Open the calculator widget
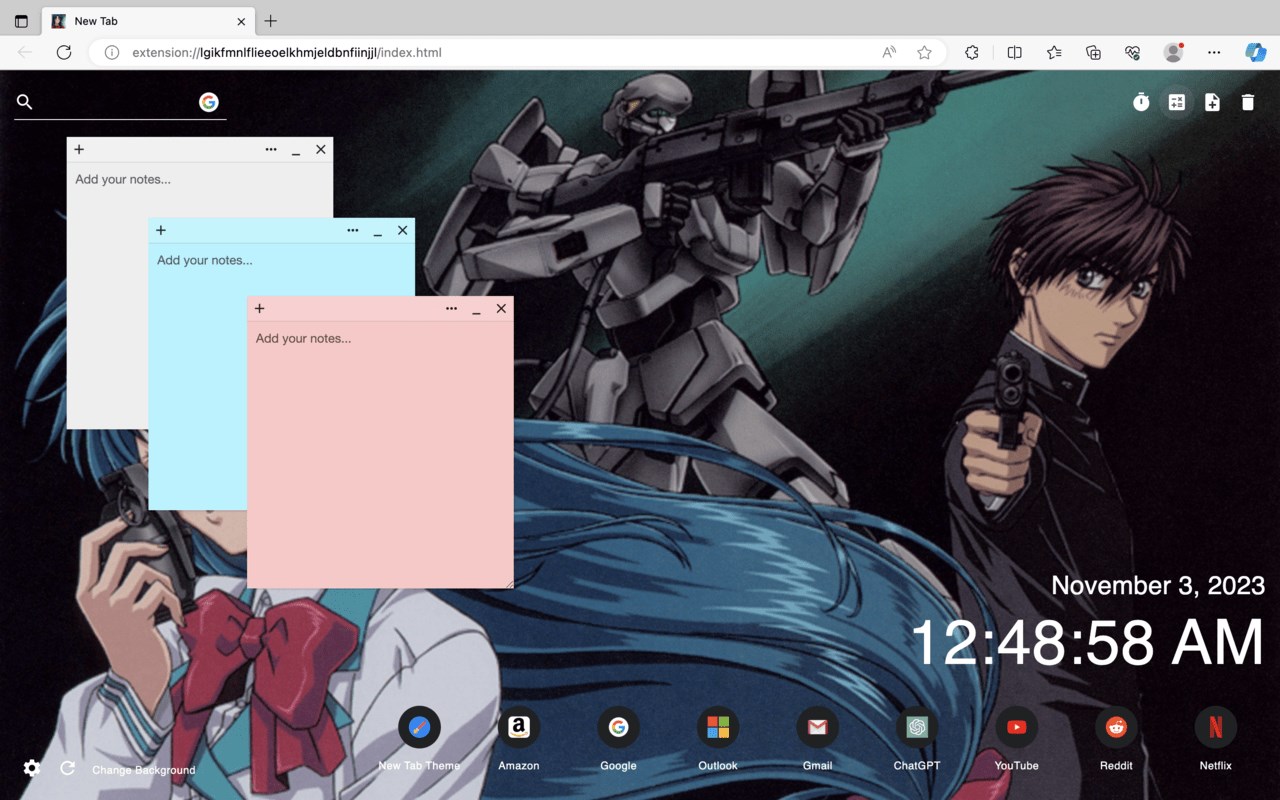1280x800 pixels. 1177,102
